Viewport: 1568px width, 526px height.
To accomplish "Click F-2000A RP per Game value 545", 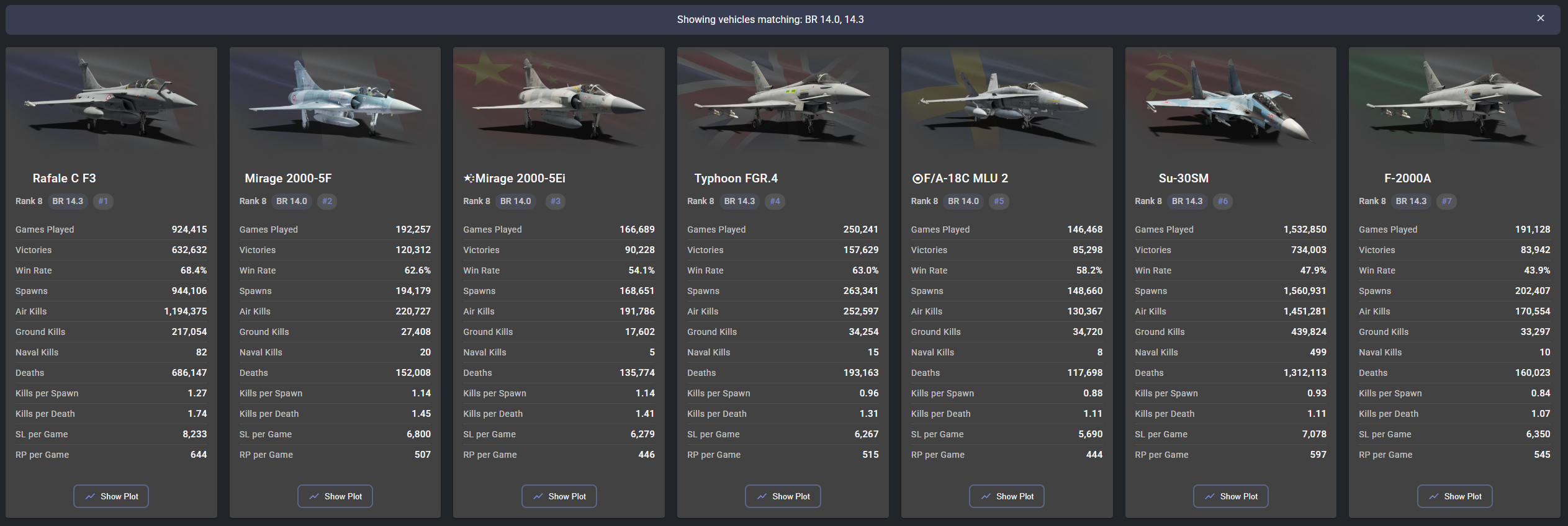I will click(1542, 455).
